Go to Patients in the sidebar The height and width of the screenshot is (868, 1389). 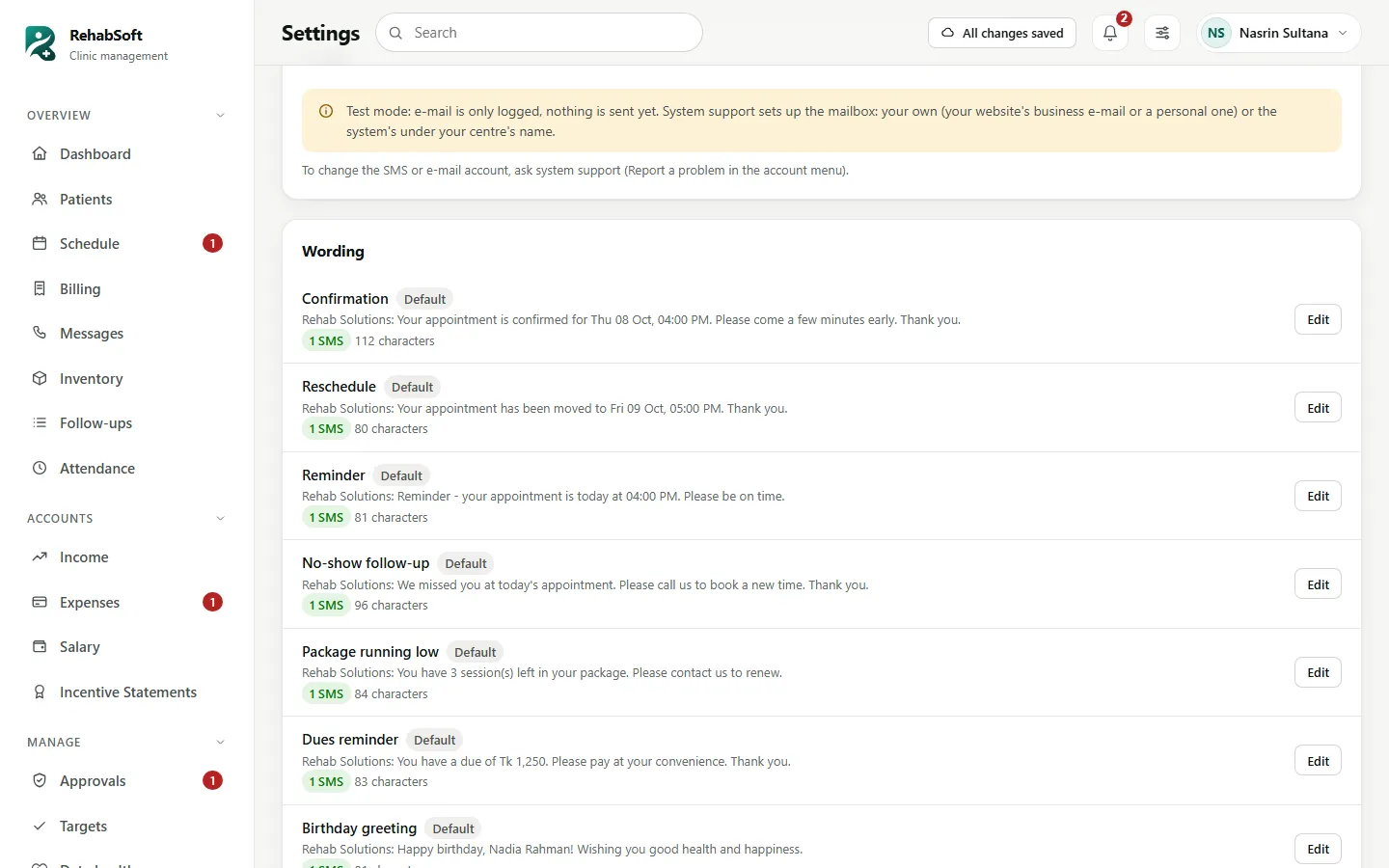(x=126, y=199)
